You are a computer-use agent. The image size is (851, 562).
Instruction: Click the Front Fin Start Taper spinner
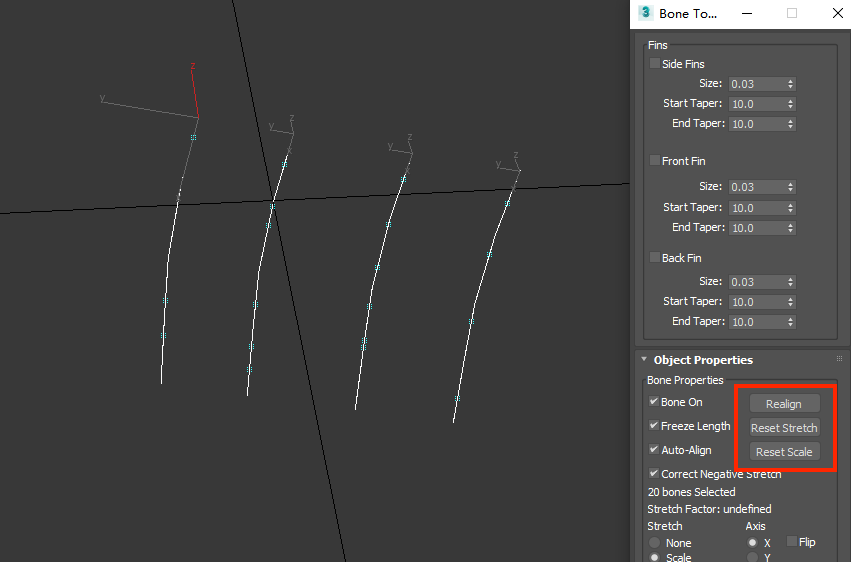point(791,208)
